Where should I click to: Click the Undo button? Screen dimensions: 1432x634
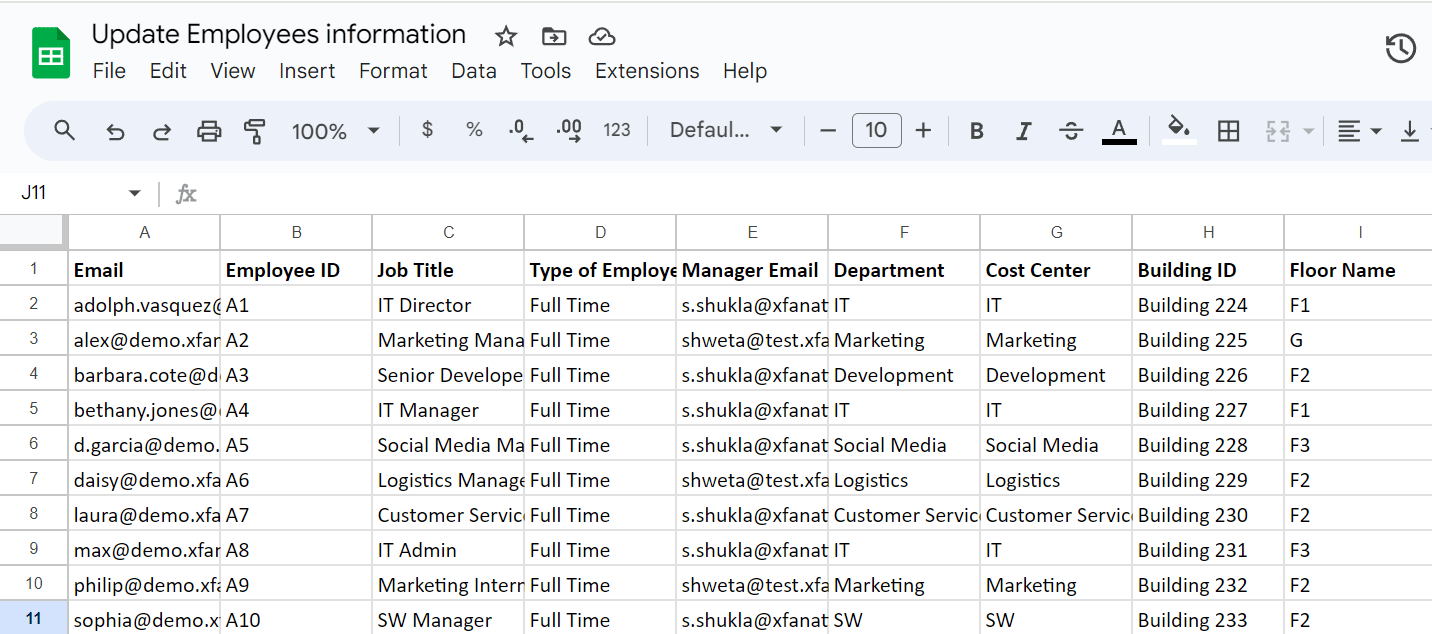click(x=113, y=130)
